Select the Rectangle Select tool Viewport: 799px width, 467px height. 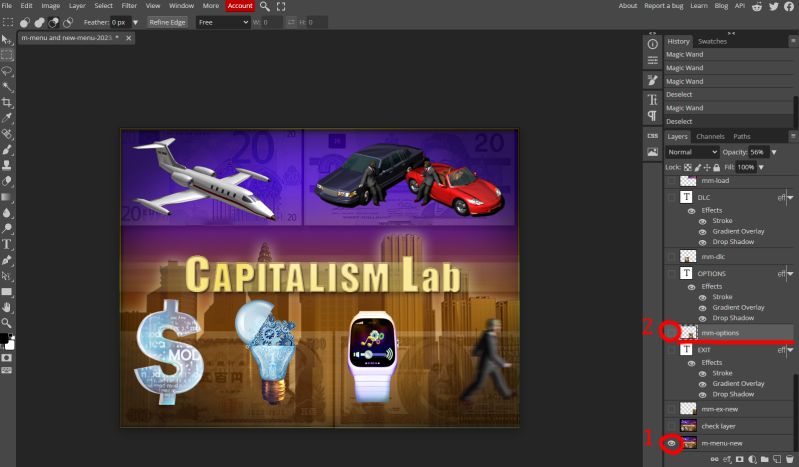[x=7, y=55]
